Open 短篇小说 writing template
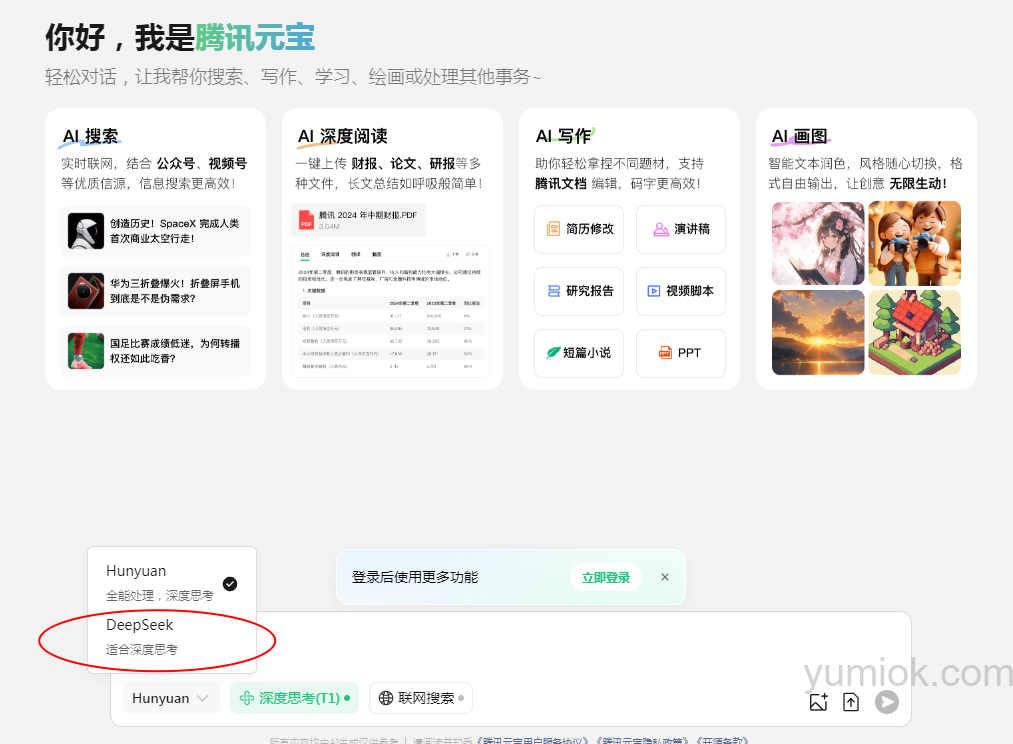The width and height of the screenshot is (1013, 744). click(579, 353)
